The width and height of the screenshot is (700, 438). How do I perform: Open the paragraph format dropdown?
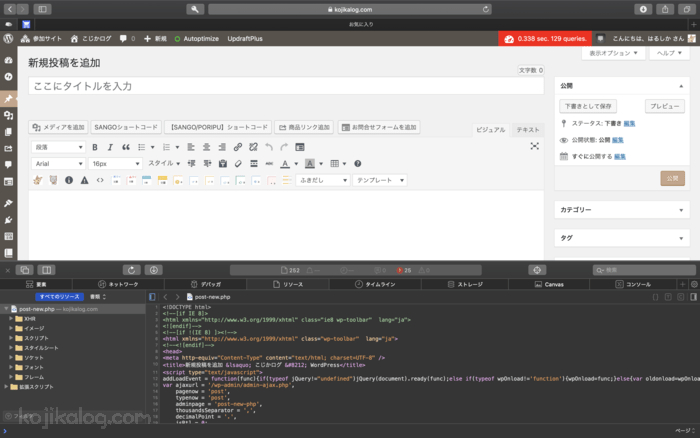coord(58,147)
